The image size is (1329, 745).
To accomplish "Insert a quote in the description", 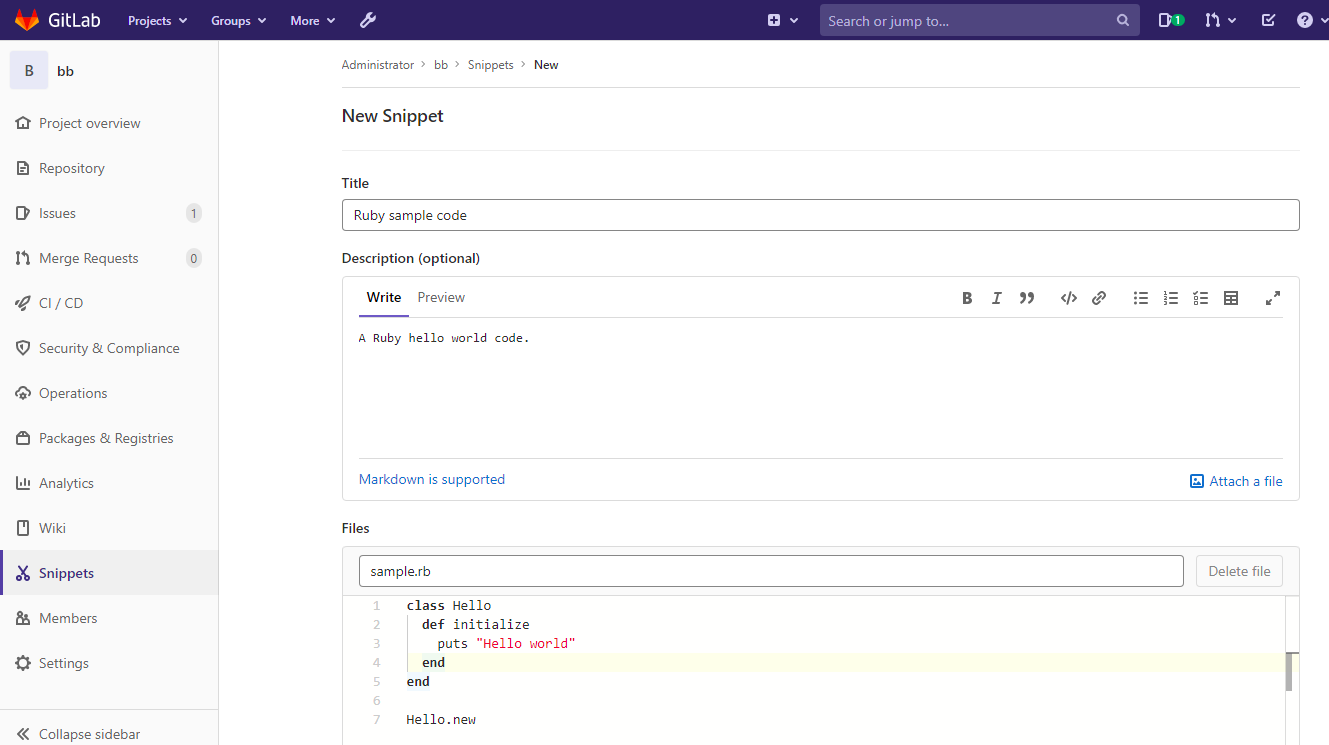I will (x=1026, y=297).
